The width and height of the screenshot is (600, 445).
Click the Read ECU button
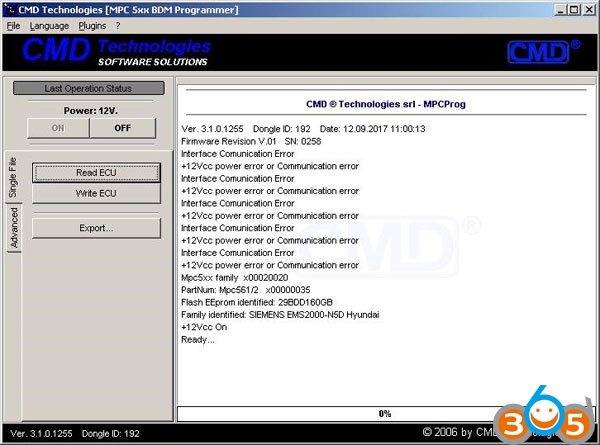pos(96,173)
